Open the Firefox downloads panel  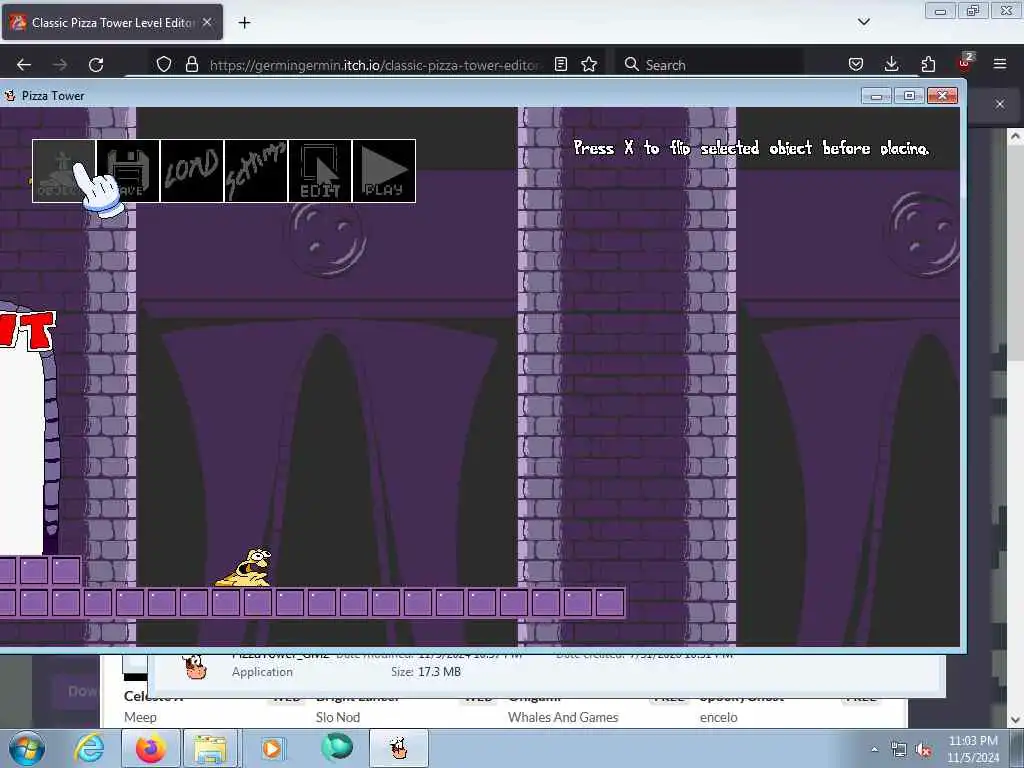point(891,64)
